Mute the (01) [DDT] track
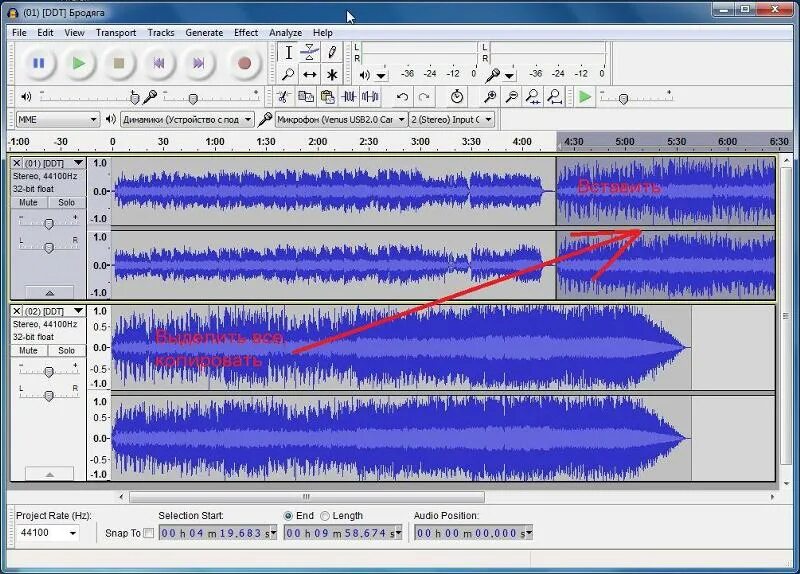Image resolution: width=800 pixels, height=574 pixels. click(29, 203)
